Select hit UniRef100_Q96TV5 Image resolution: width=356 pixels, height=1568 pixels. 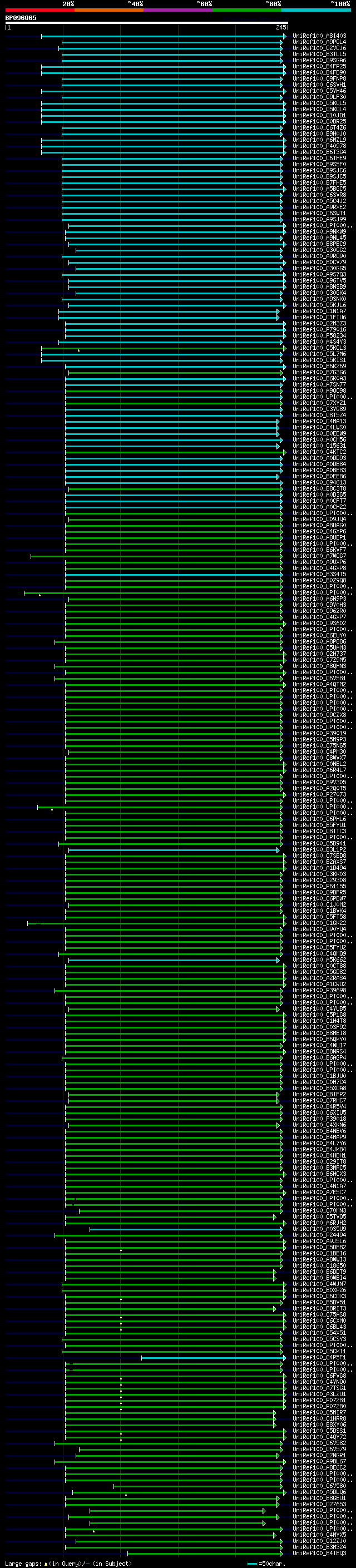(x=319, y=280)
